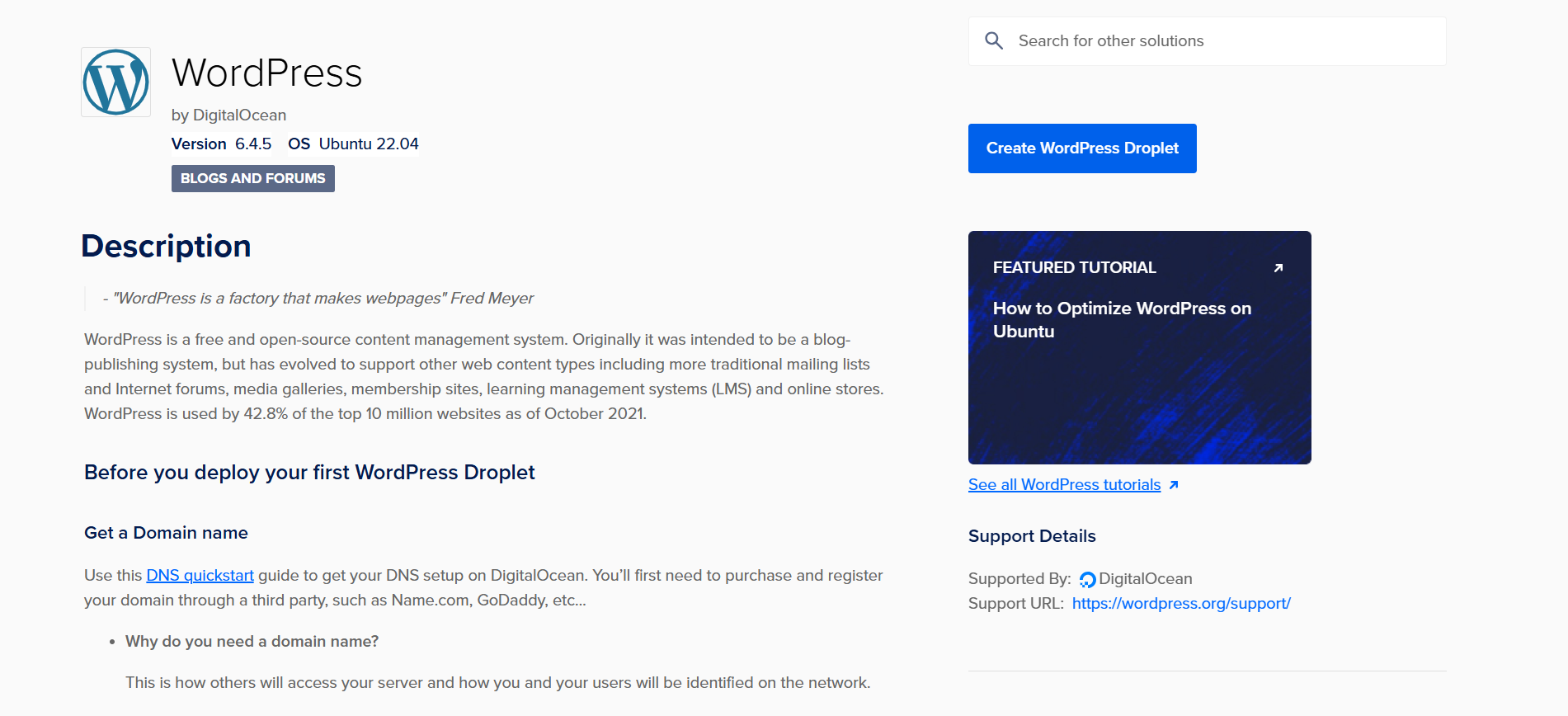Screen dimensions: 1568x716
Task: Click the OS Ubuntu 22.04 text
Action: (x=353, y=144)
